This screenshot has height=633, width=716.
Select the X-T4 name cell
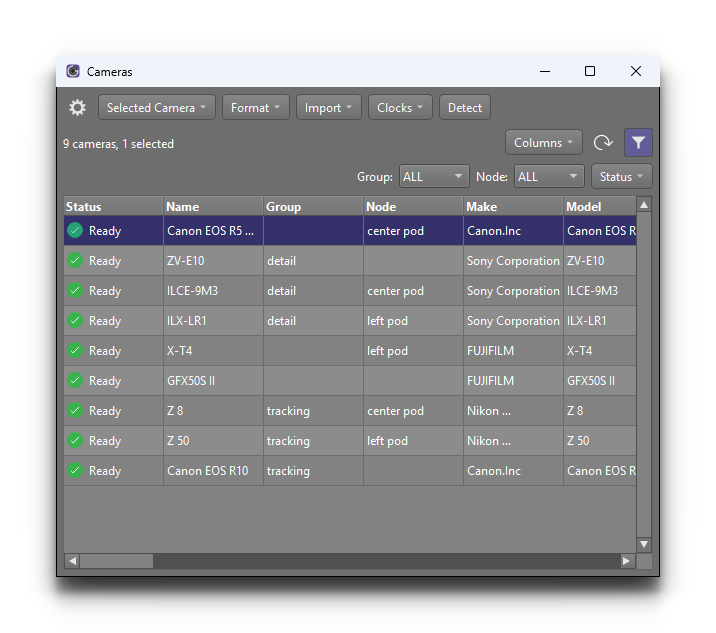(x=213, y=350)
